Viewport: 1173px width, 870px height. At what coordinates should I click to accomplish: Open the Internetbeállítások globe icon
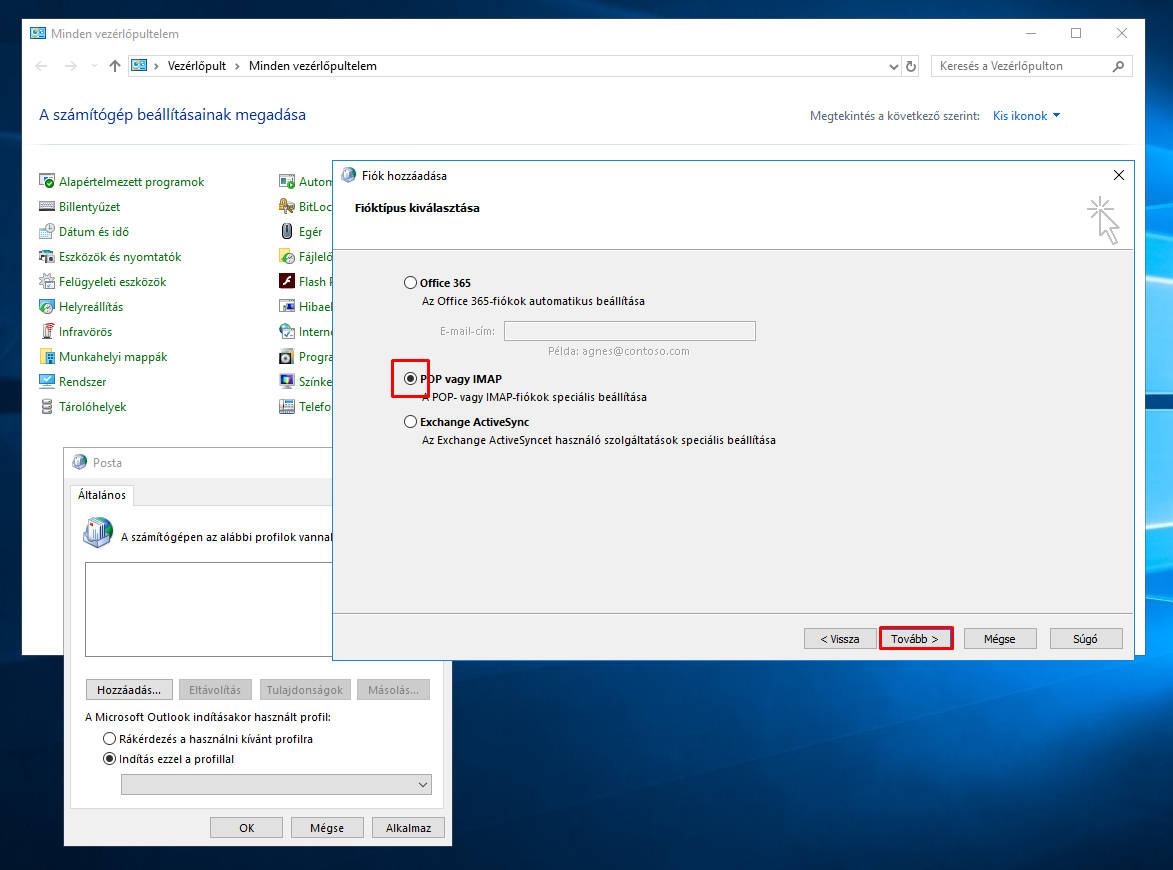click(x=287, y=331)
